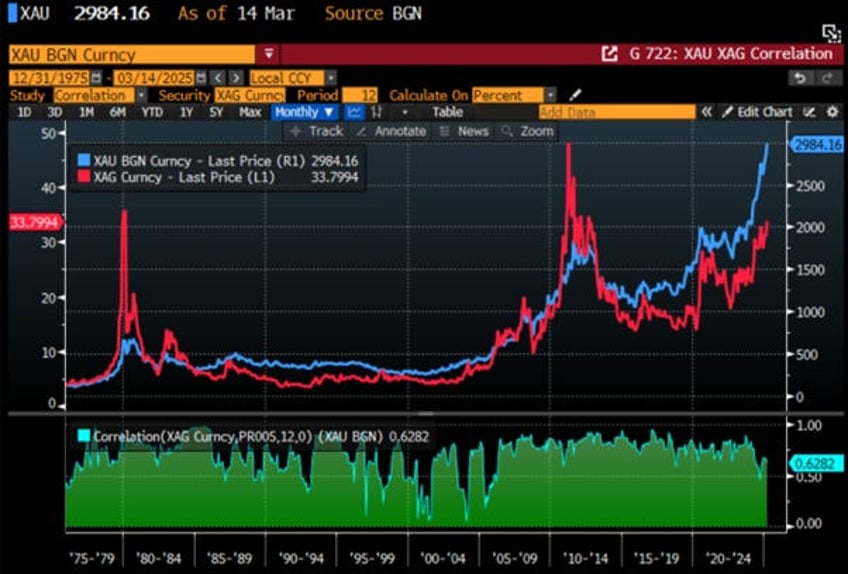Click the '10-'14 time axis label
This screenshot has height=574, width=848.
click(585, 558)
